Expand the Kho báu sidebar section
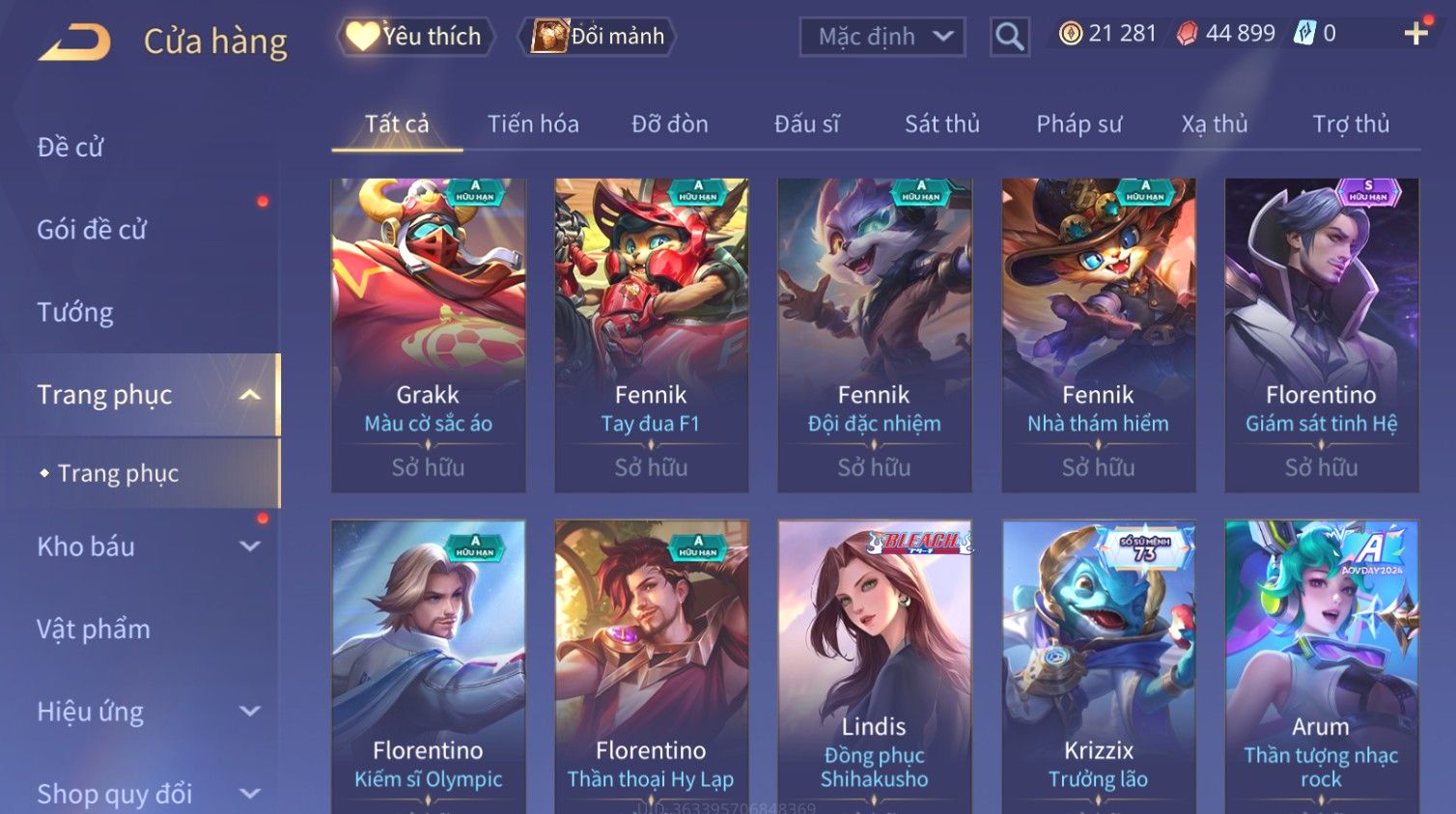This screenshot has width=1456, height=814. click(250, 547)
